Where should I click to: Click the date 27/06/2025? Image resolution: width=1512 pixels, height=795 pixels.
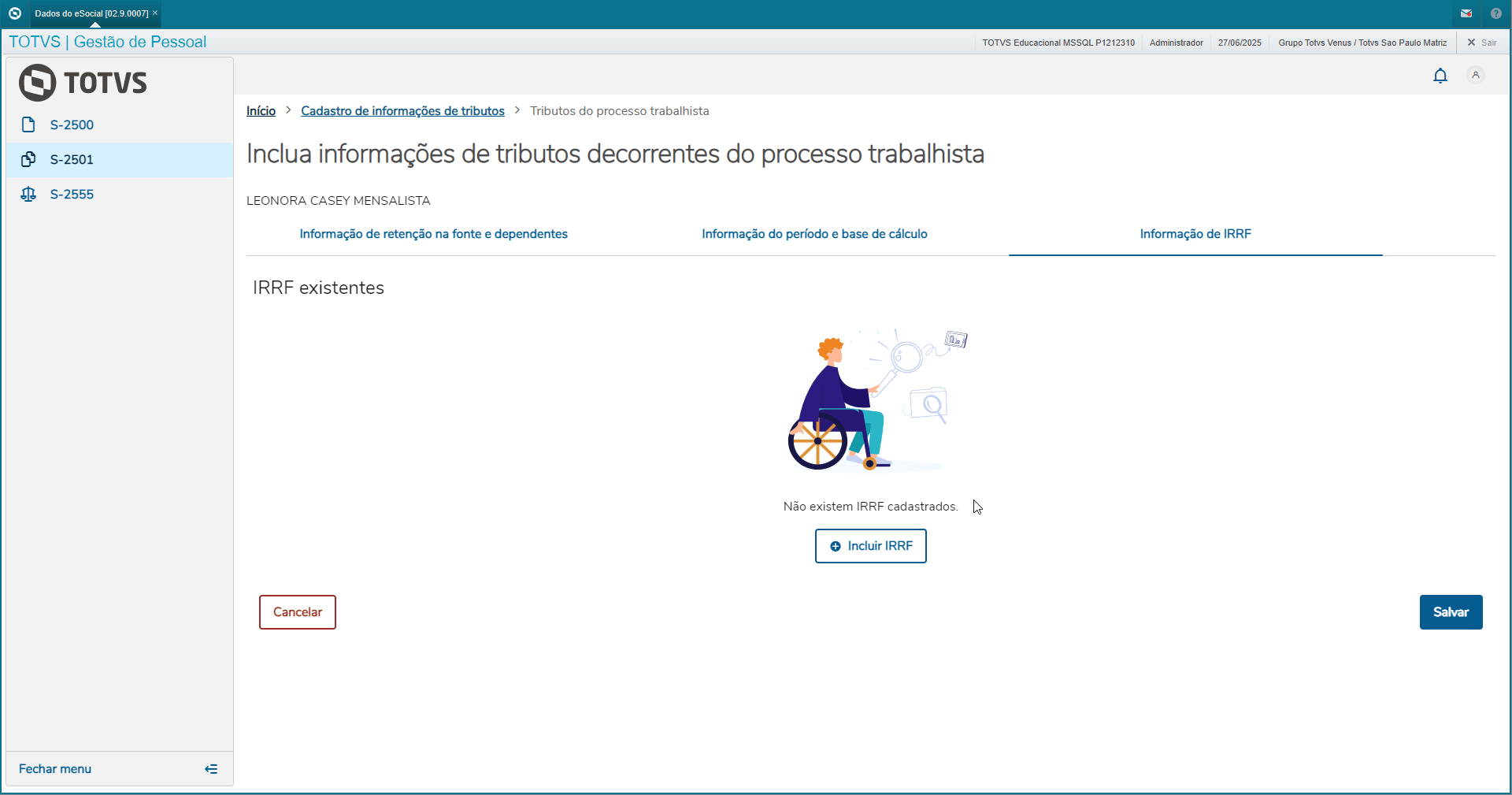click(x=1240, y=43)
